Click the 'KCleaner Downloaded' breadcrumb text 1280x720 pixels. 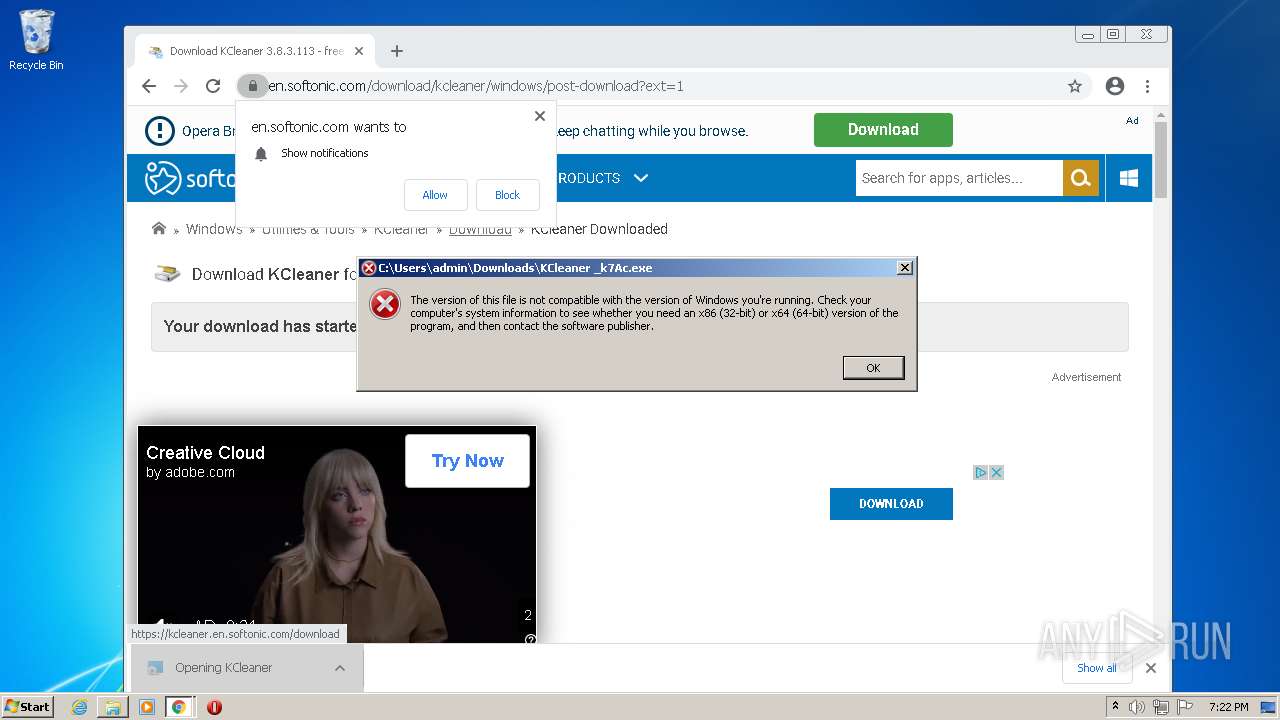pyautogui.click(x=599, y=229)
